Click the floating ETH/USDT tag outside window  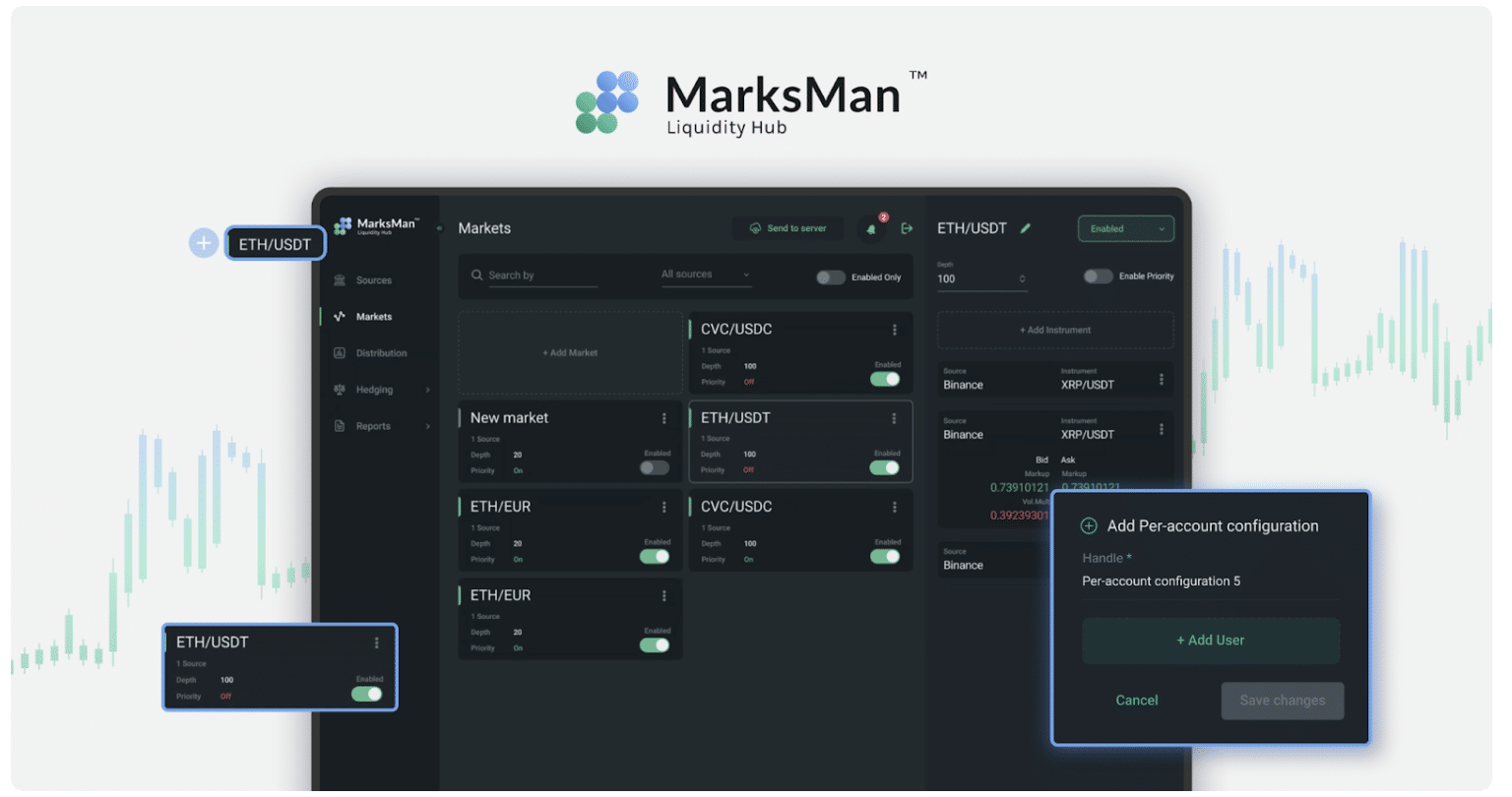(x=276, y=244)
